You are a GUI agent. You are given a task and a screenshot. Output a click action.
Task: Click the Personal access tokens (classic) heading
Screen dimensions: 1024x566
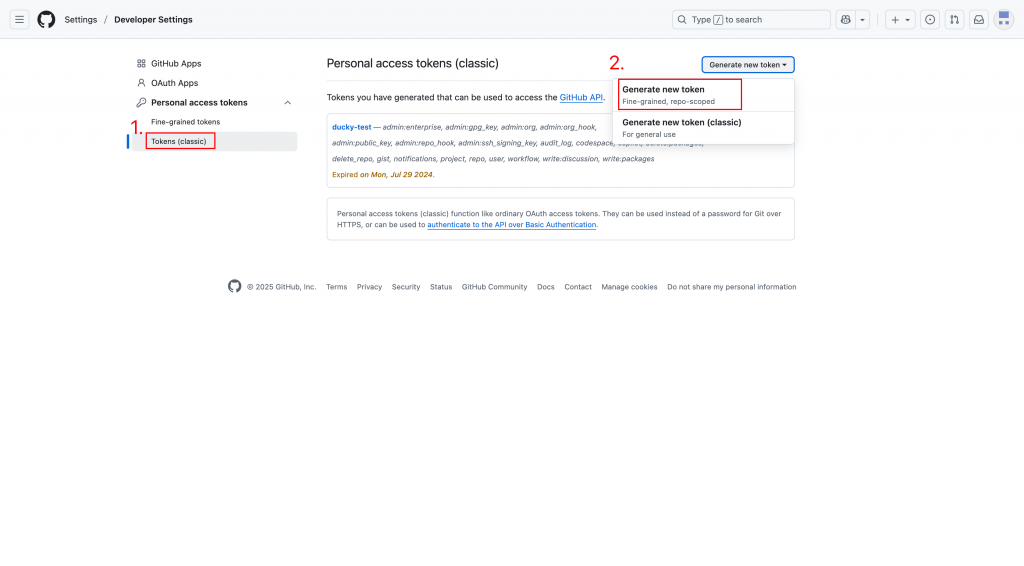tap(413, 63)
